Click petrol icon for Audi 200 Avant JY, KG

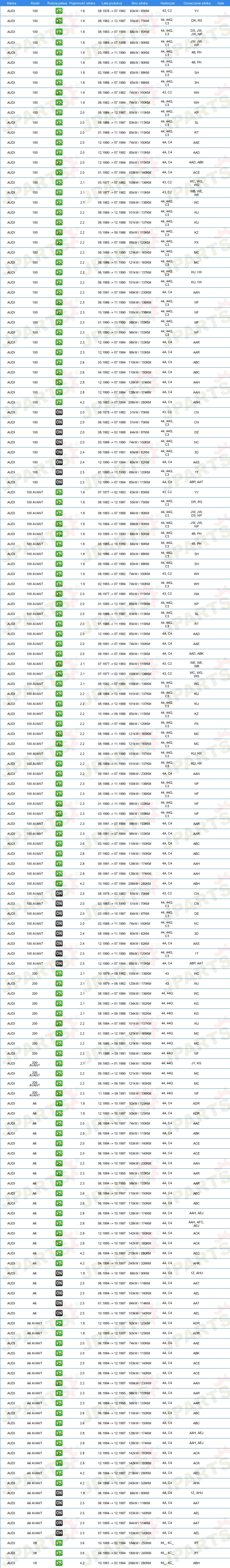click(x=59, y=1063)
